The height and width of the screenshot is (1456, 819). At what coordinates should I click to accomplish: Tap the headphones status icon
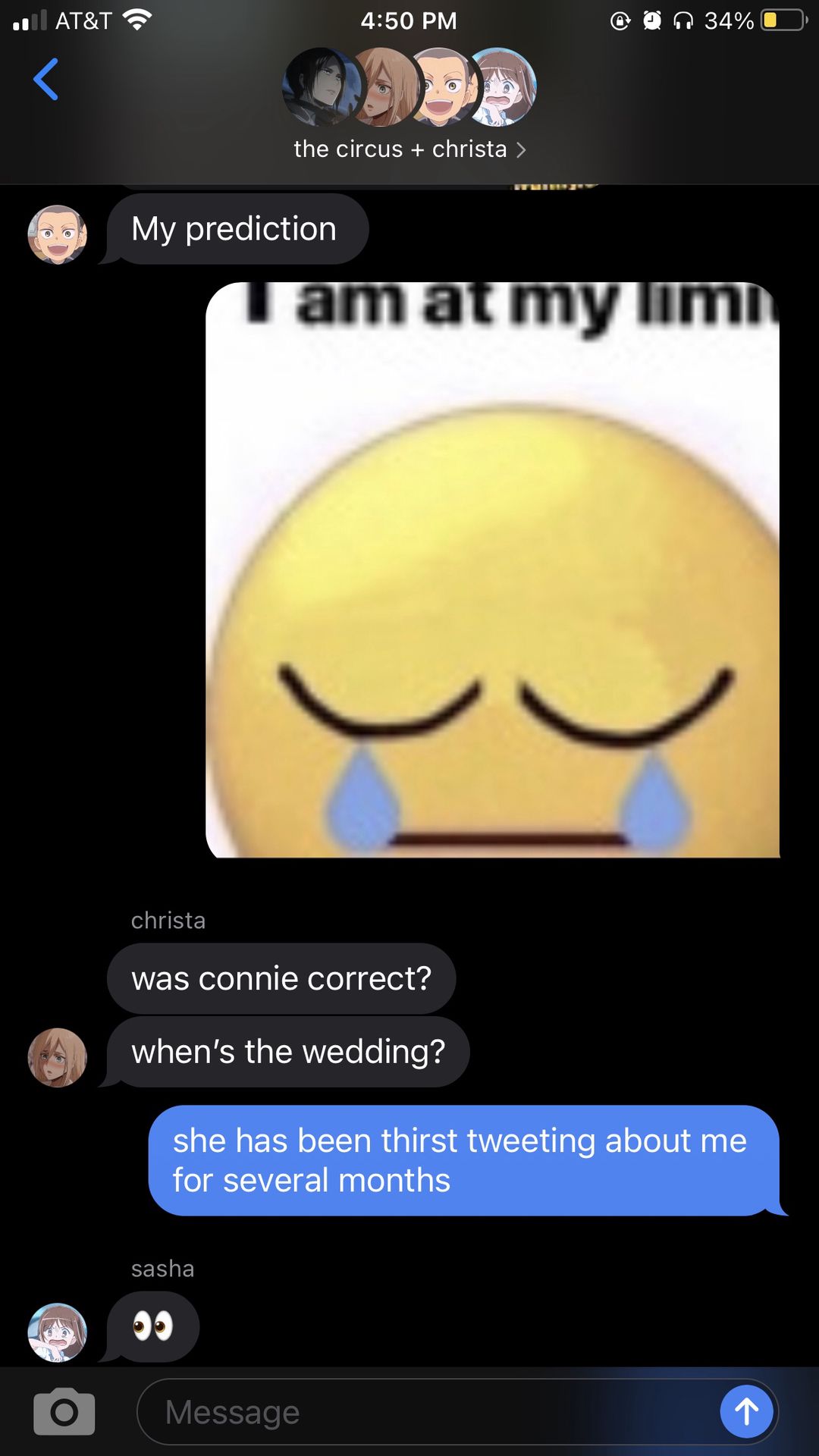(x=683, y=20)
